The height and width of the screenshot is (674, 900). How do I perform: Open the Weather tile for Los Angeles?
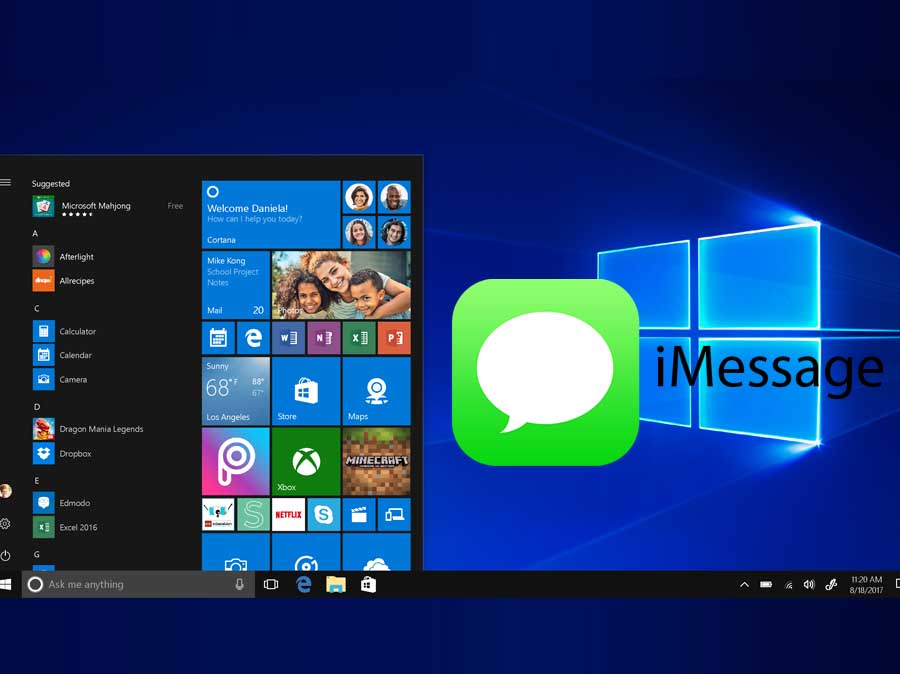click(x=235, y=391)
